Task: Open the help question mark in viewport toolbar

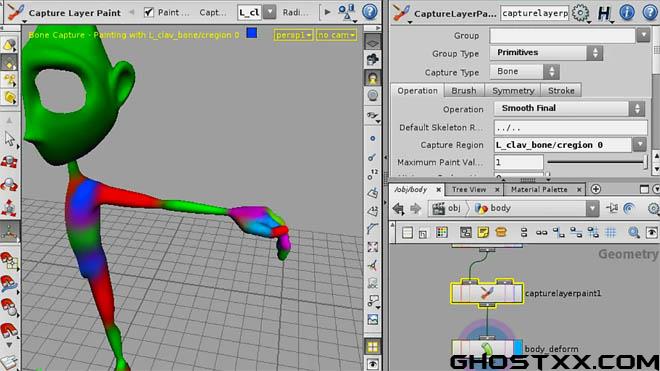Action: [370, 12]
